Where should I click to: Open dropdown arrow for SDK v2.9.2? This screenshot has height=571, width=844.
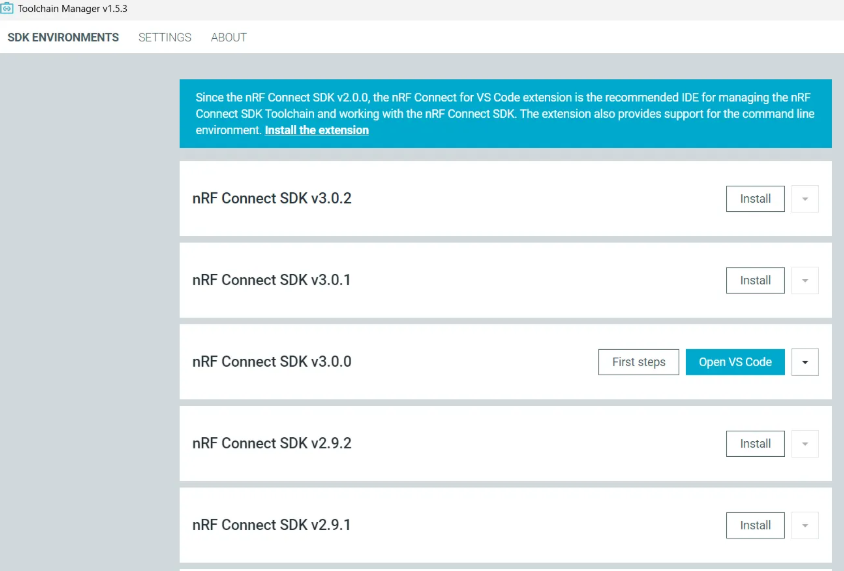pyautogui.click(x=805, y=444)
